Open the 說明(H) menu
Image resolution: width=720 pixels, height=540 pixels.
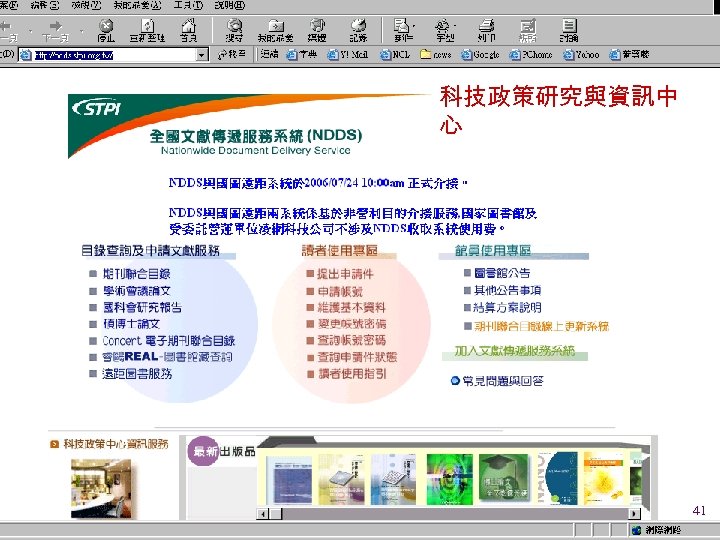(x=230, y=6)
